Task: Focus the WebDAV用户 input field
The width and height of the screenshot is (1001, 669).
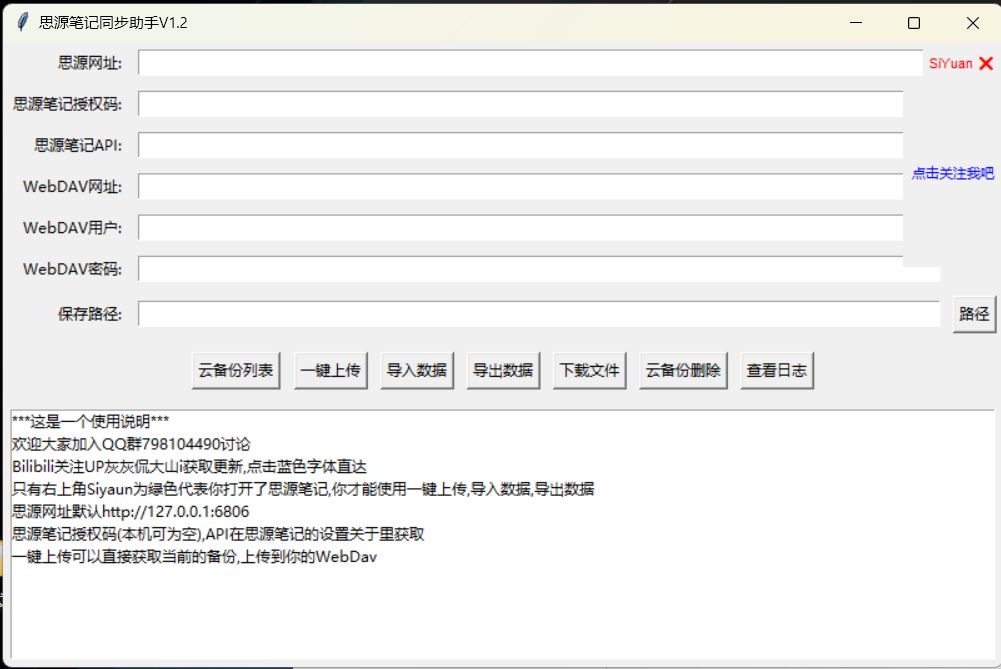Action: point(520,228)
